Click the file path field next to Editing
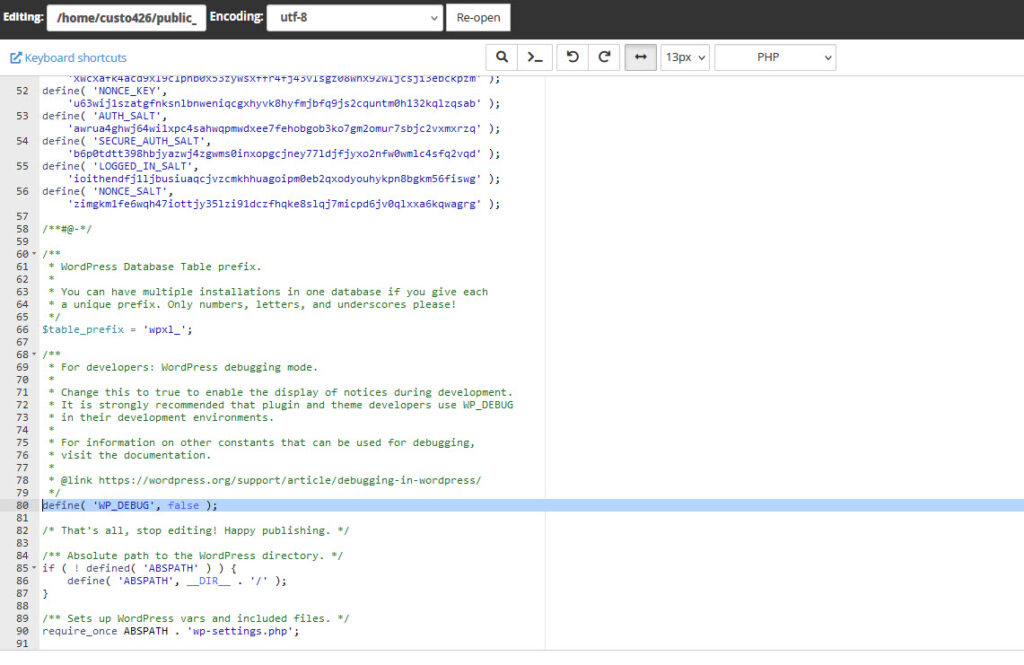This screenshot has height=665, width=1024. pos(126,17)
